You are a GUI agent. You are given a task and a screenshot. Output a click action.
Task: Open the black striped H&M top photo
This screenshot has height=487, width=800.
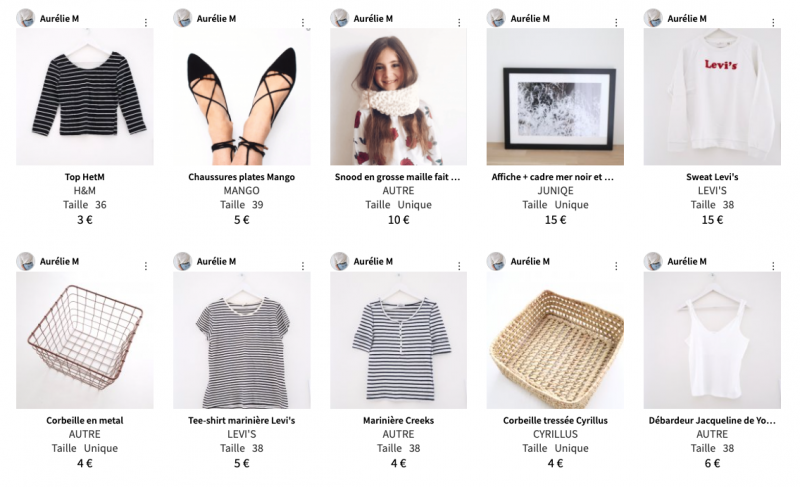pos(85,96)
